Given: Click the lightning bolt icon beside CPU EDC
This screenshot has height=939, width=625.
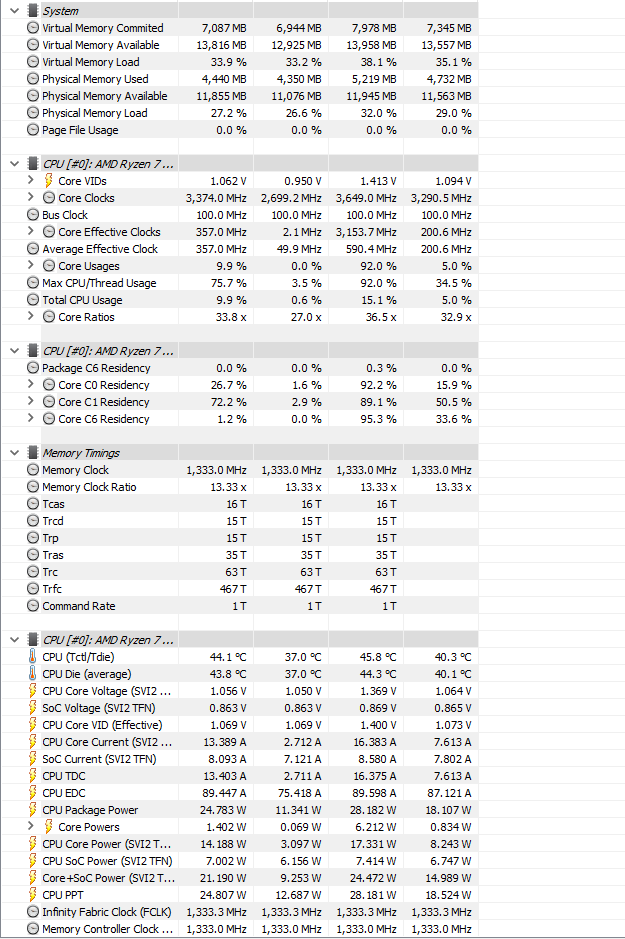Looking at the screenshot, I should 32,793.
